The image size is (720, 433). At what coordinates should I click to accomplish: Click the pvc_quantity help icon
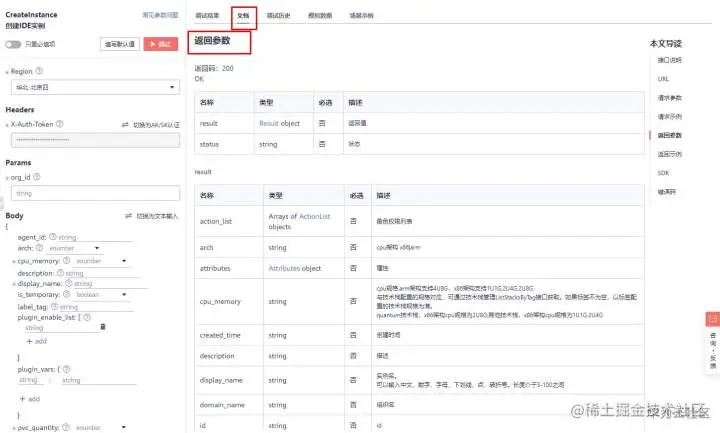coord(66,427)
